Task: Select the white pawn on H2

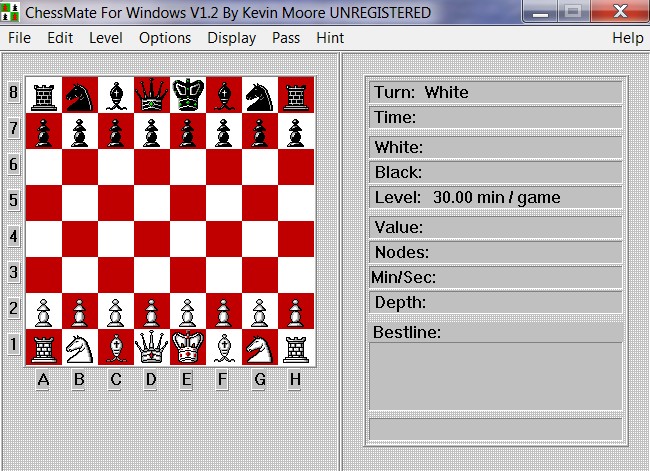Action: click(296, 311)
